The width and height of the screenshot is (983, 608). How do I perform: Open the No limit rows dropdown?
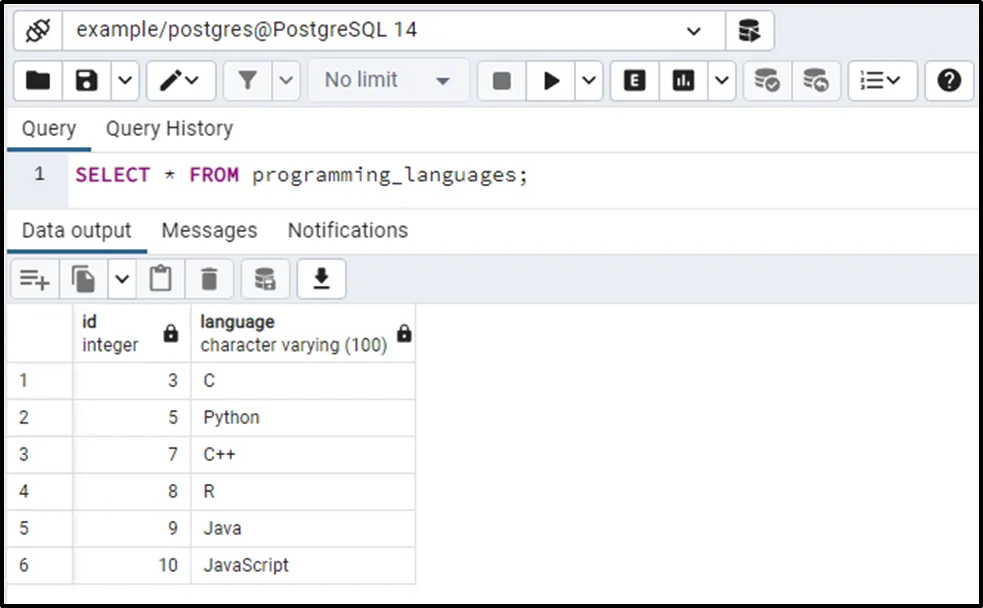pos(388,81)
